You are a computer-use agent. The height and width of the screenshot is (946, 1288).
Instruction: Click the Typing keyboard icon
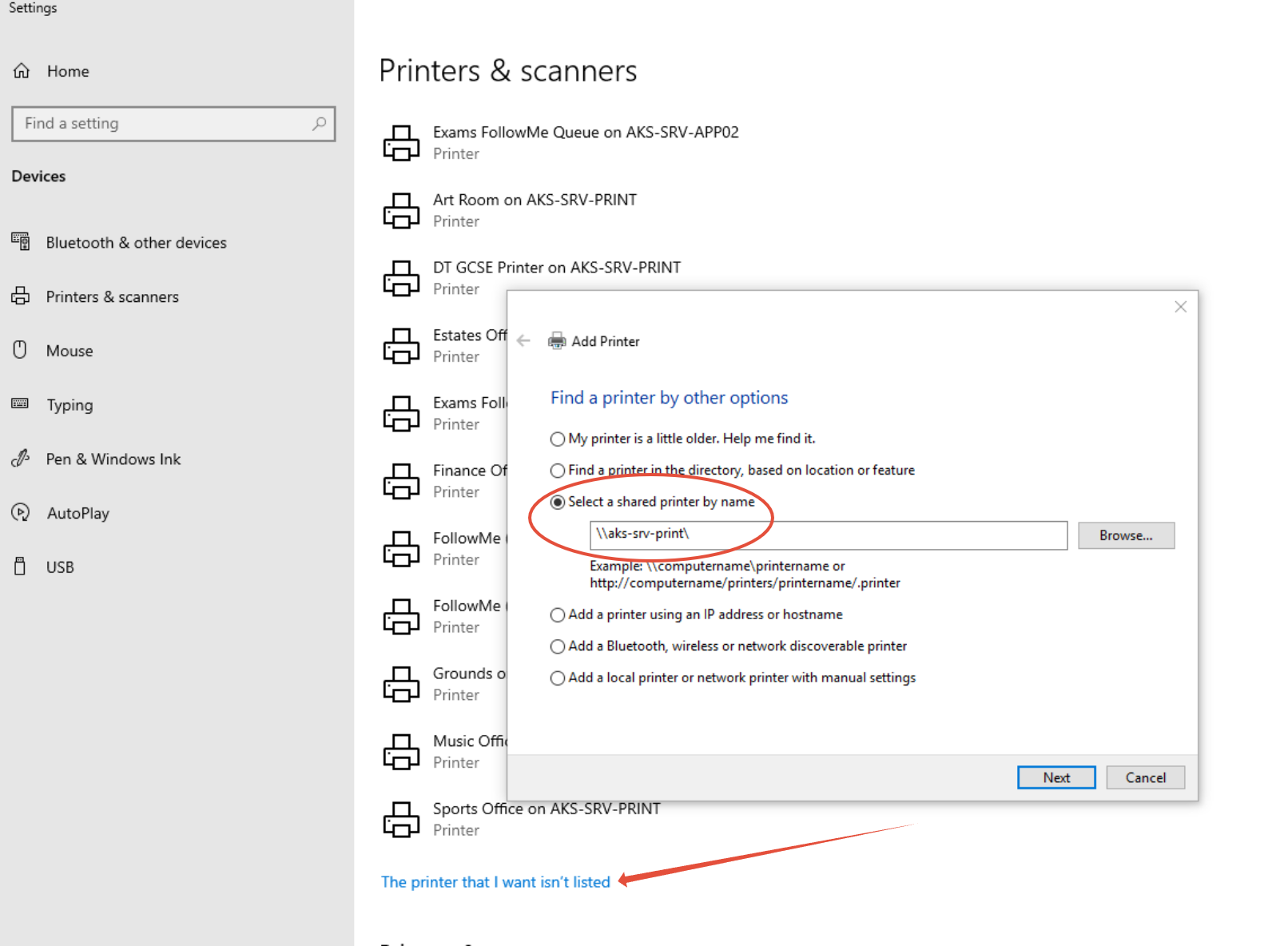[21, 403]
